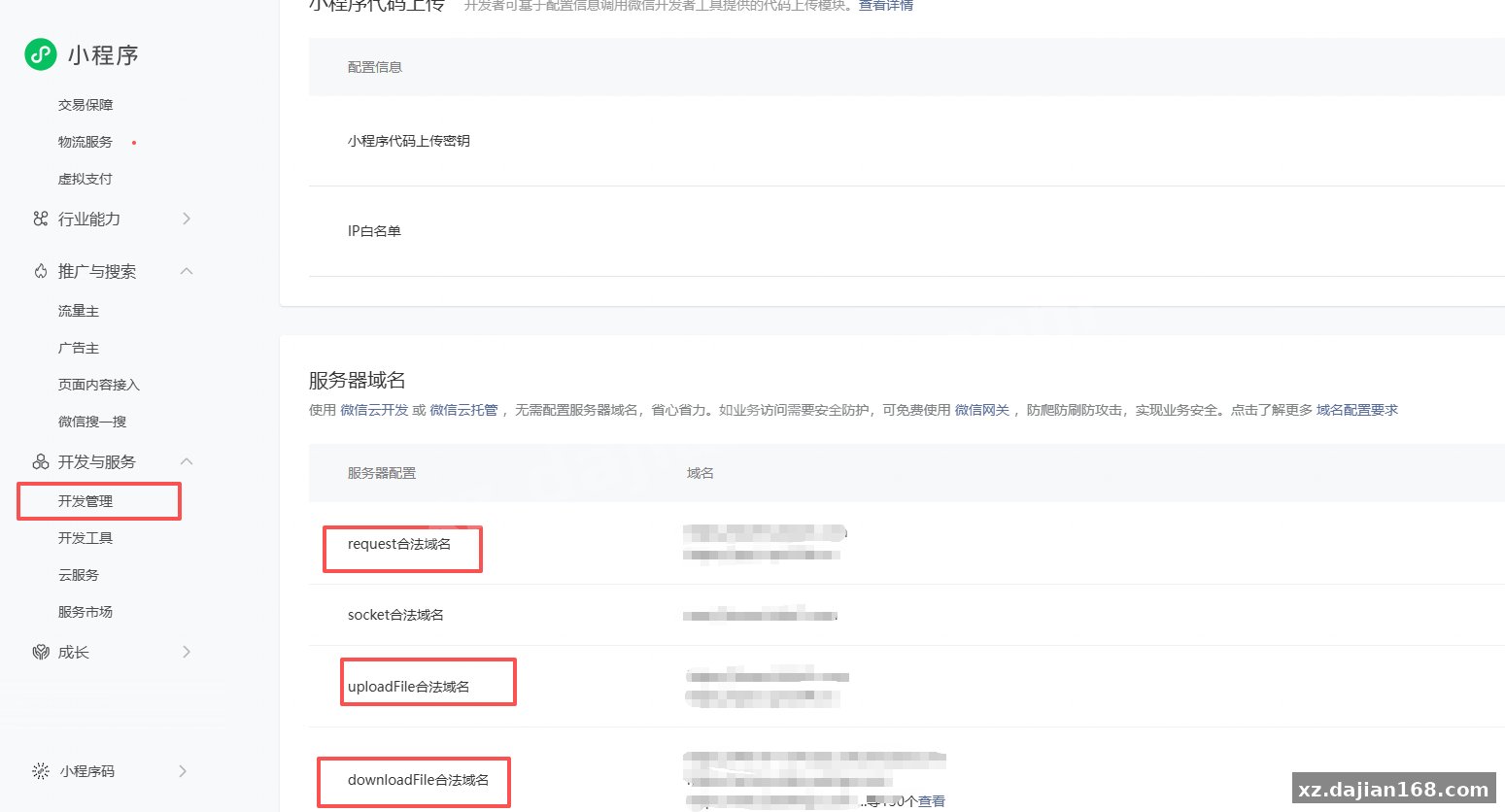Click the 成长 sidebar icon
This screenshot has height=812, width=1505.
(40, 652)
